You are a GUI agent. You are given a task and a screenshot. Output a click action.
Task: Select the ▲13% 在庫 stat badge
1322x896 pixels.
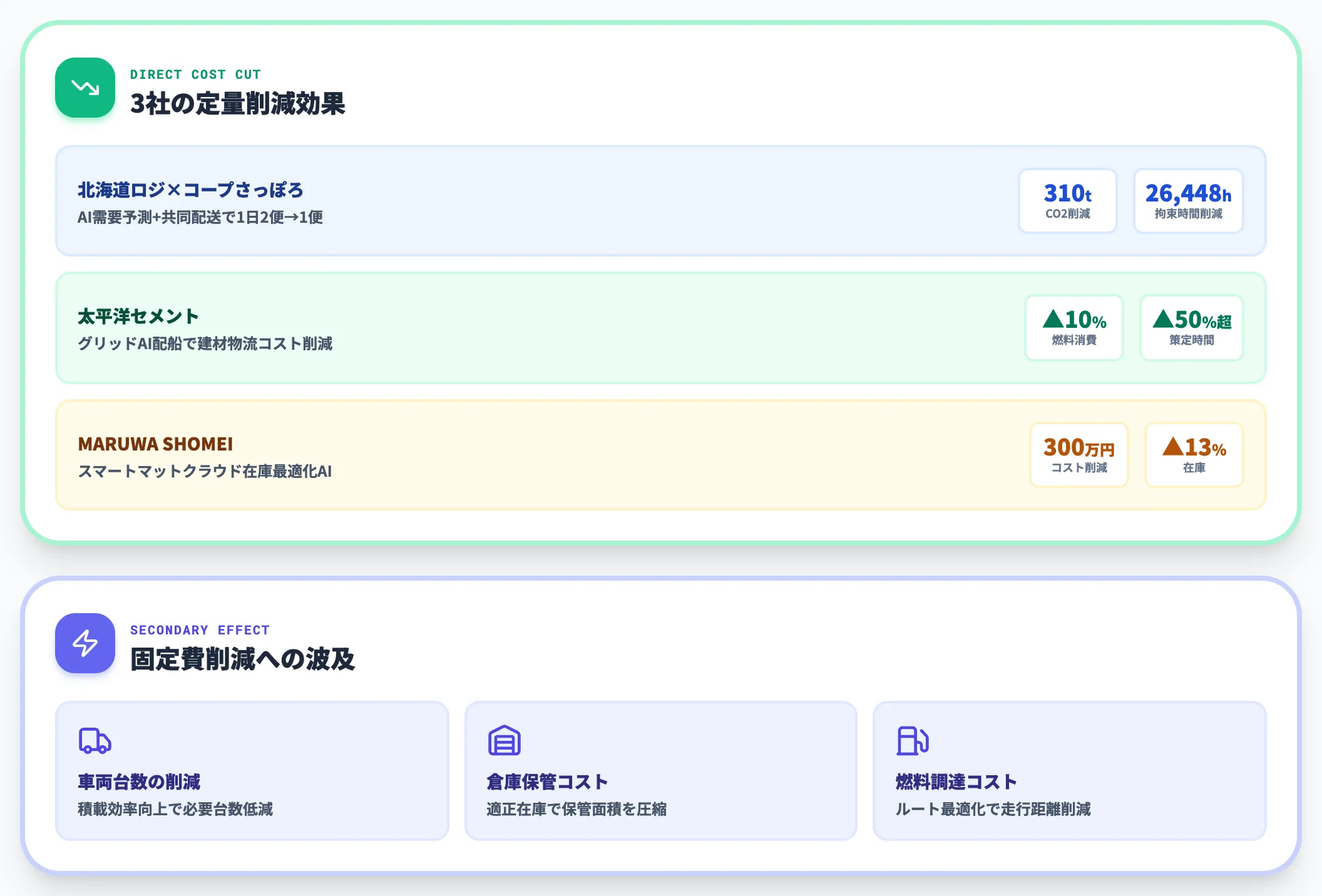(x=1194, y=455)
